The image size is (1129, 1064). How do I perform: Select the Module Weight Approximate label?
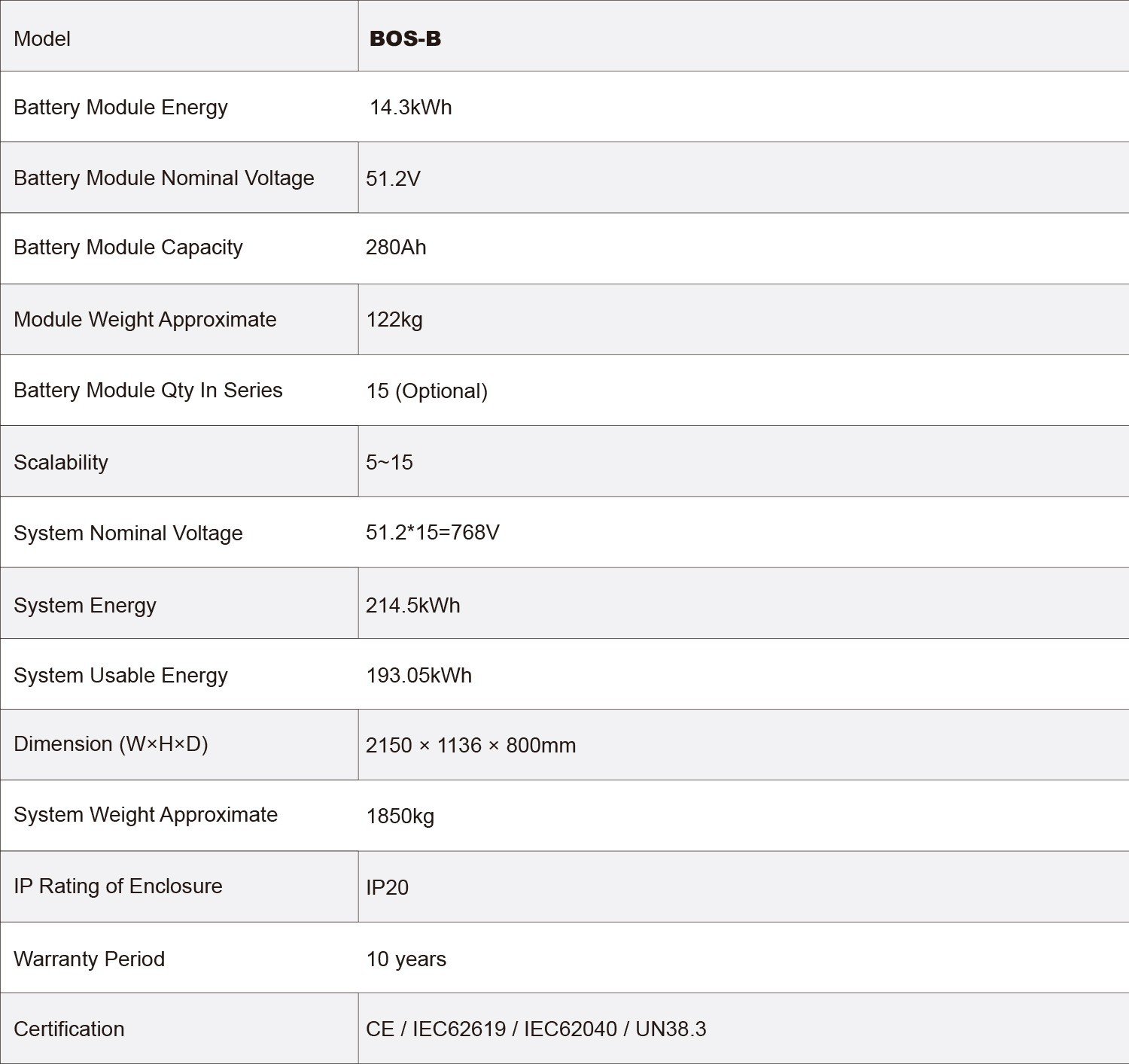(x=145, y=320)
